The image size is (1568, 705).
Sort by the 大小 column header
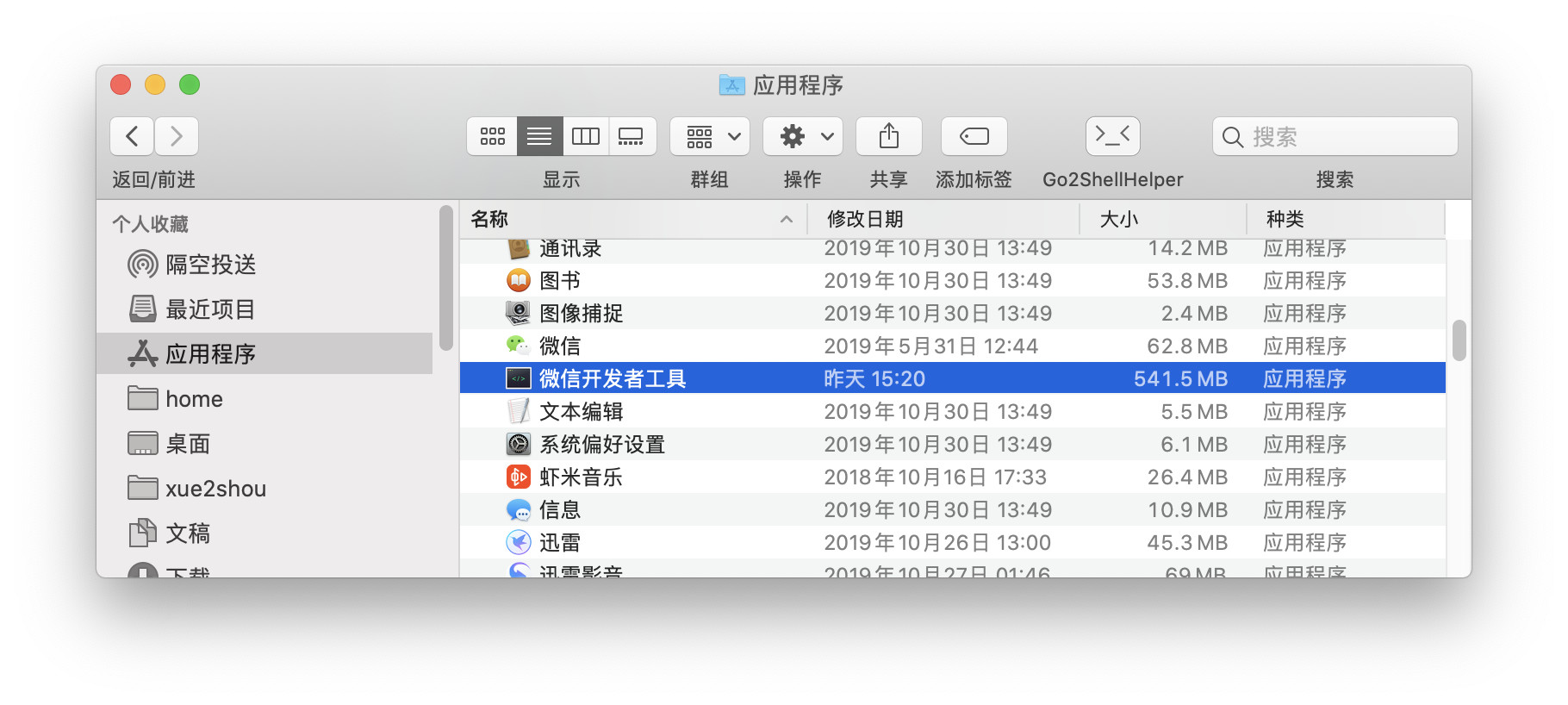[x=1163, y=219]
